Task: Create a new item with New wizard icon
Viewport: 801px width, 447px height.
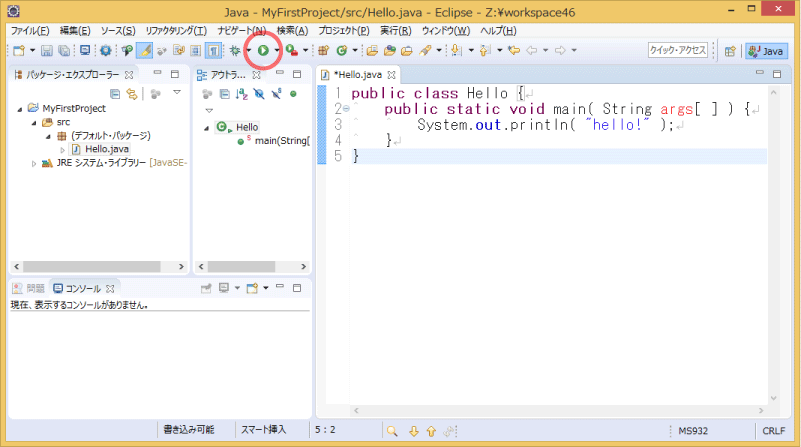Action: pyautogui.click(x=19, y=50)
